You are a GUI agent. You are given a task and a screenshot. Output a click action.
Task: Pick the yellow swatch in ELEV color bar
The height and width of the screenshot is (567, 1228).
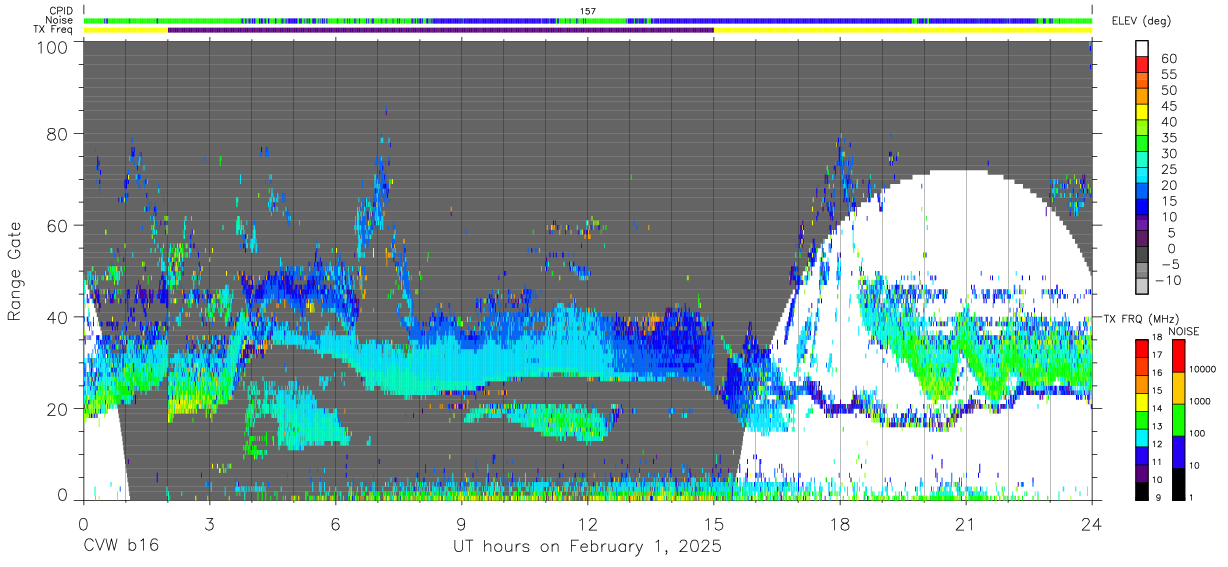pyautogui.click(x=1142, y=112)
